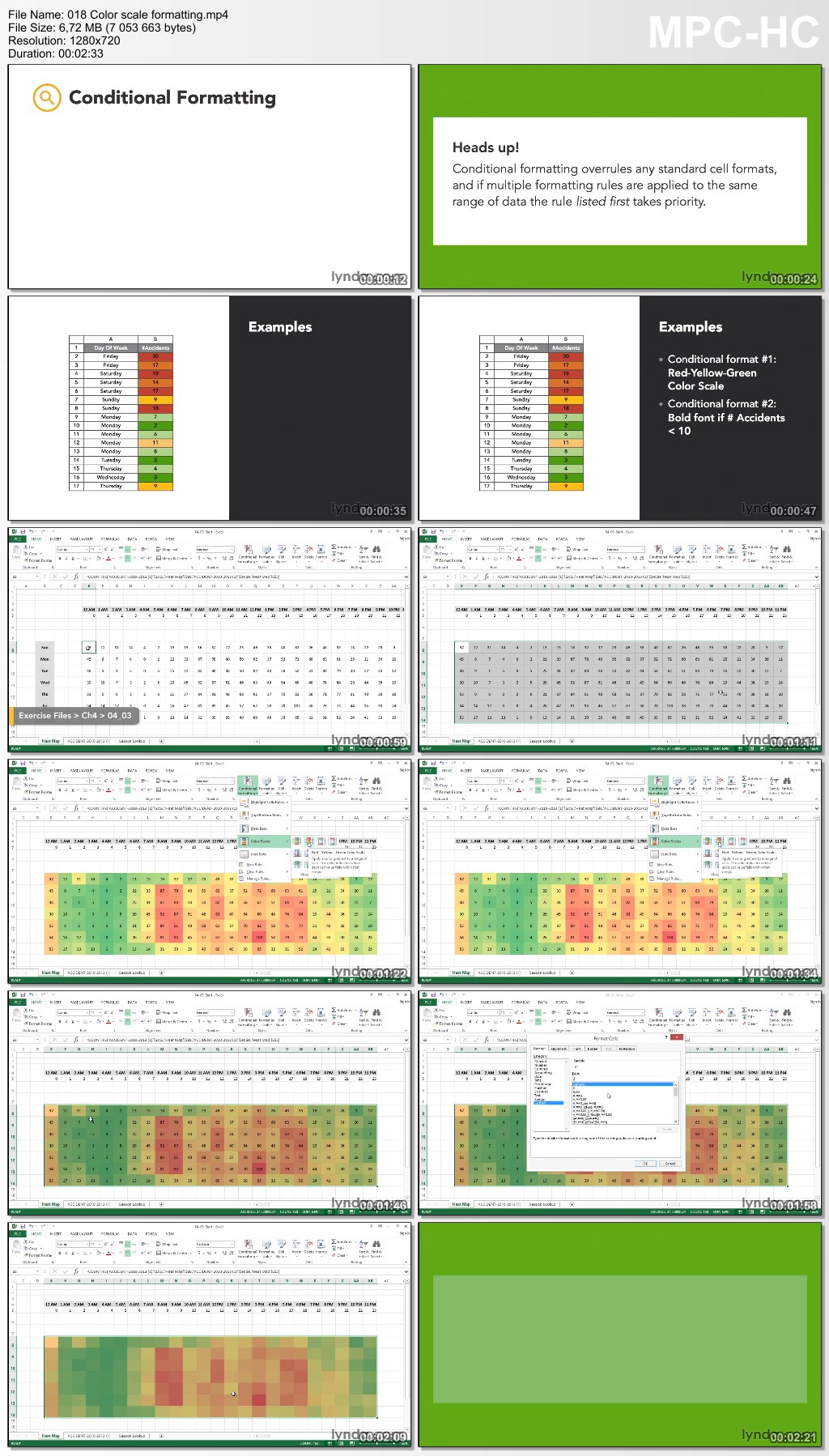Toggle Merge & Center in the 00:02:09 frame

click(x=174, y=1253)
